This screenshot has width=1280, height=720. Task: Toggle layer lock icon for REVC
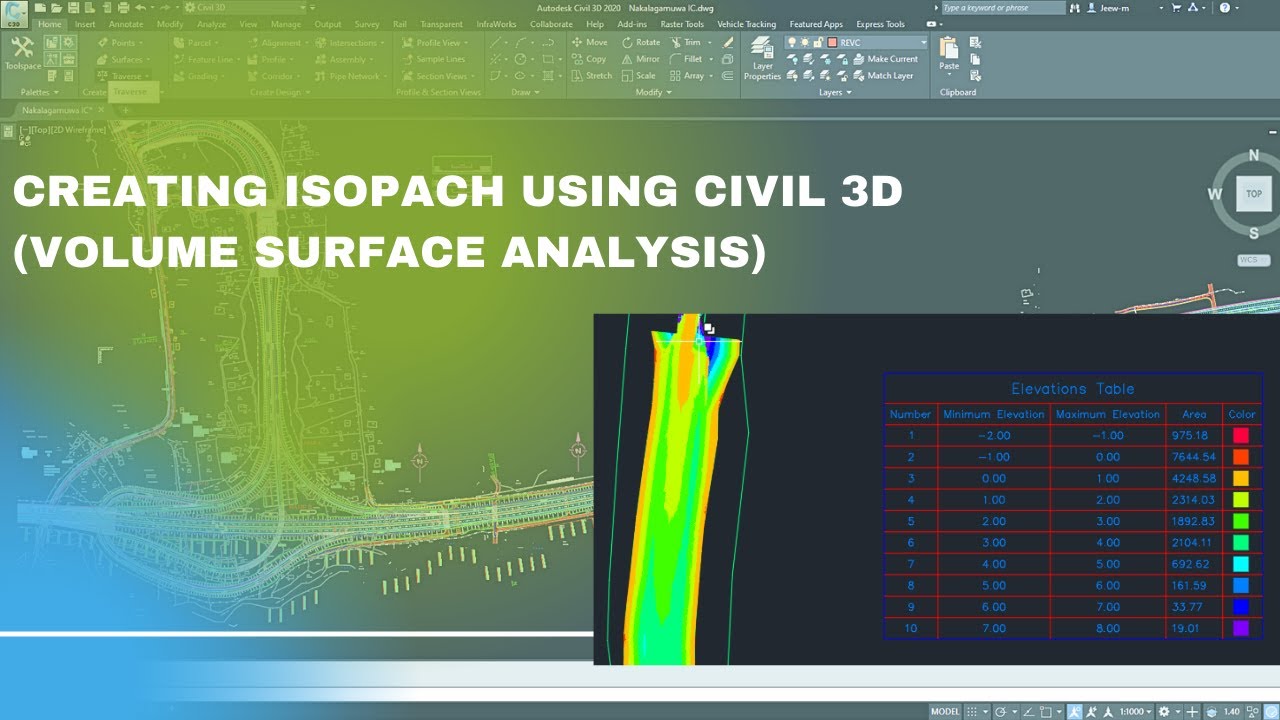coord(818,43)
